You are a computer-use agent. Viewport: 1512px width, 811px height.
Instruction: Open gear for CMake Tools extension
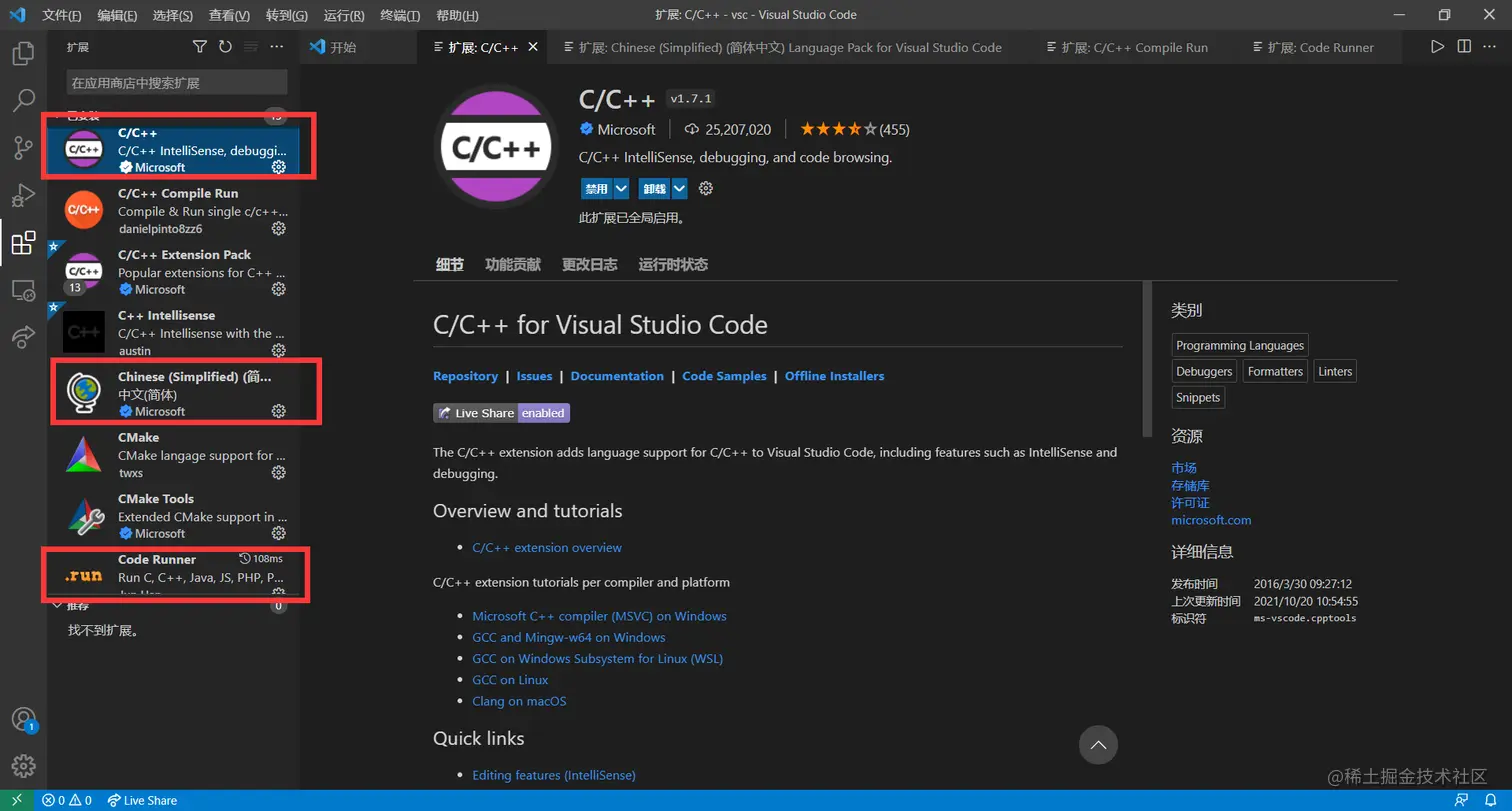pyautogui.click(x=279, y=533)
